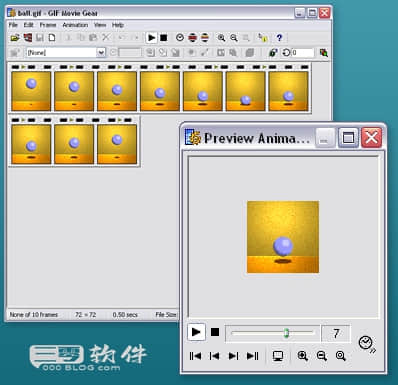Viewport: 398px width, 385px height.
Task: Open the File menu
Action: [13, 25]
